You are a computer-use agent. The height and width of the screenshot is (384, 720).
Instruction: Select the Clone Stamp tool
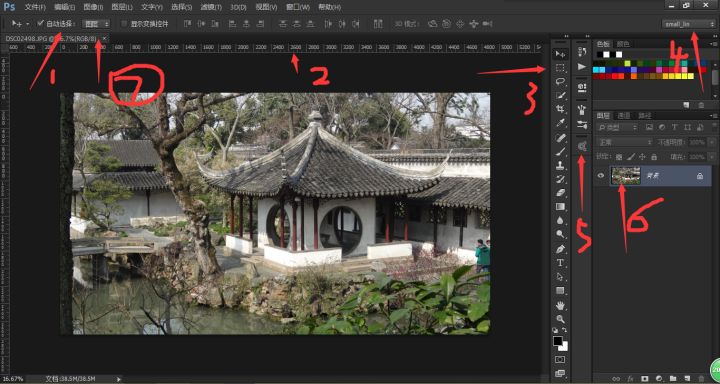560,165
